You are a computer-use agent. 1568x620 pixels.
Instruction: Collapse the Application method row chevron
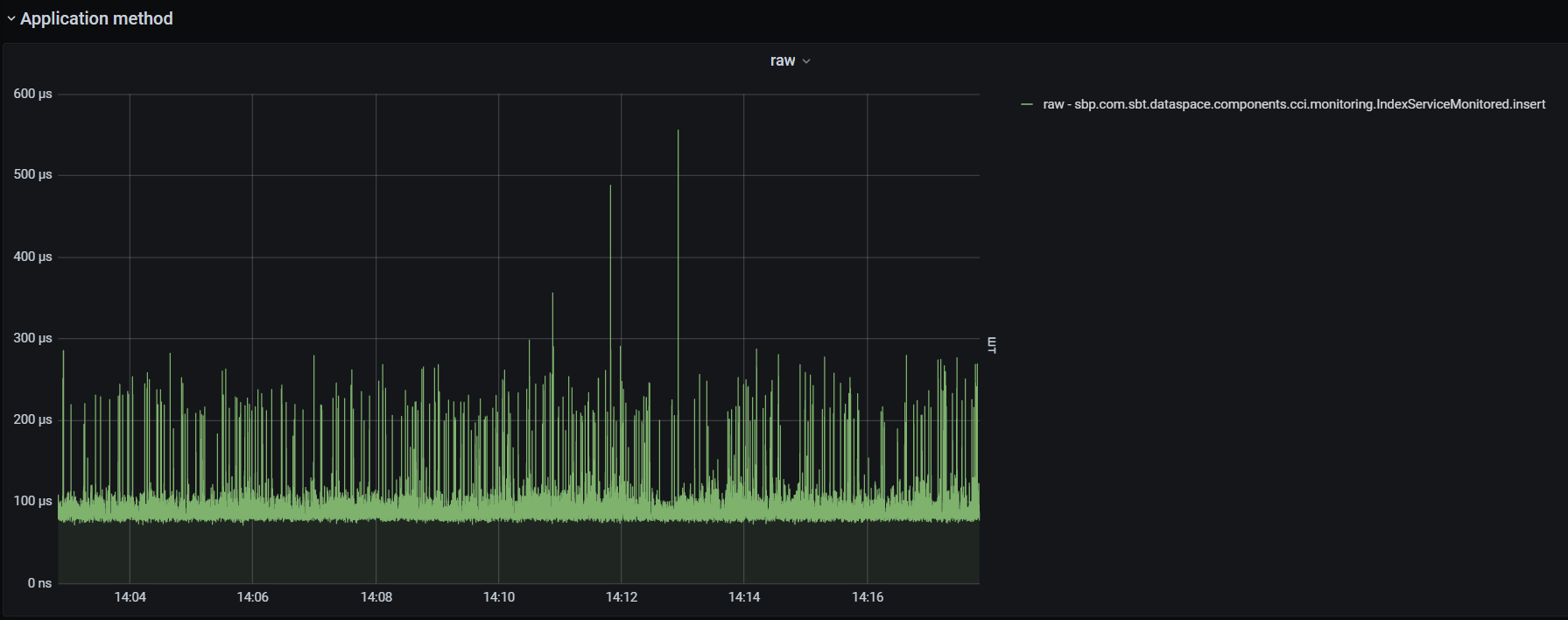[11, 18]
